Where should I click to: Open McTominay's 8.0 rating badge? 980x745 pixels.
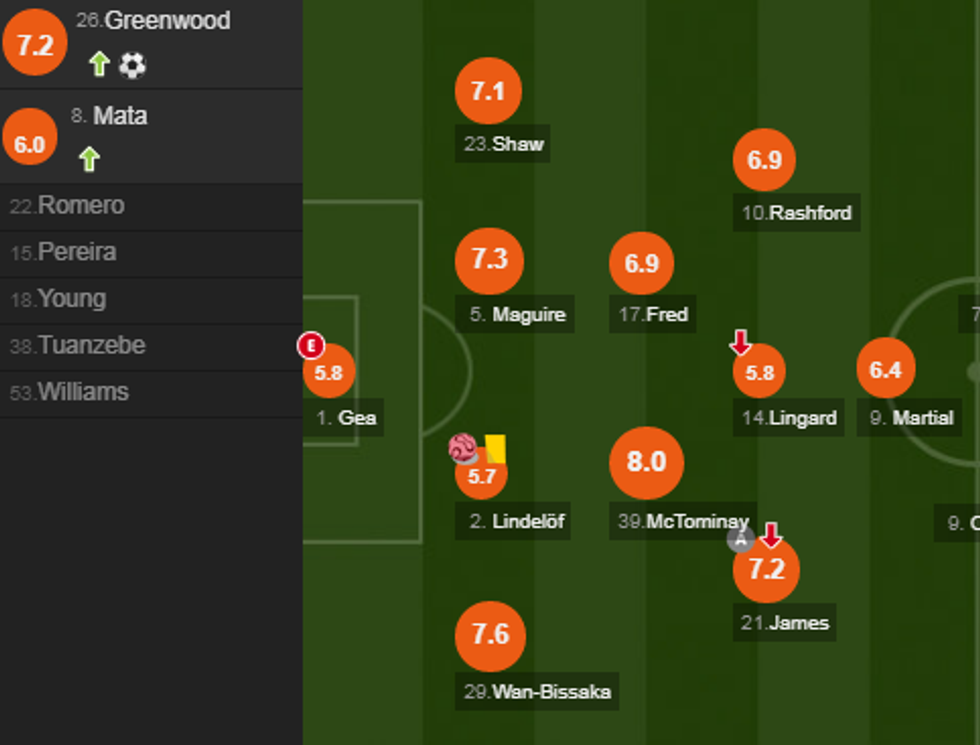click(646, 462)
